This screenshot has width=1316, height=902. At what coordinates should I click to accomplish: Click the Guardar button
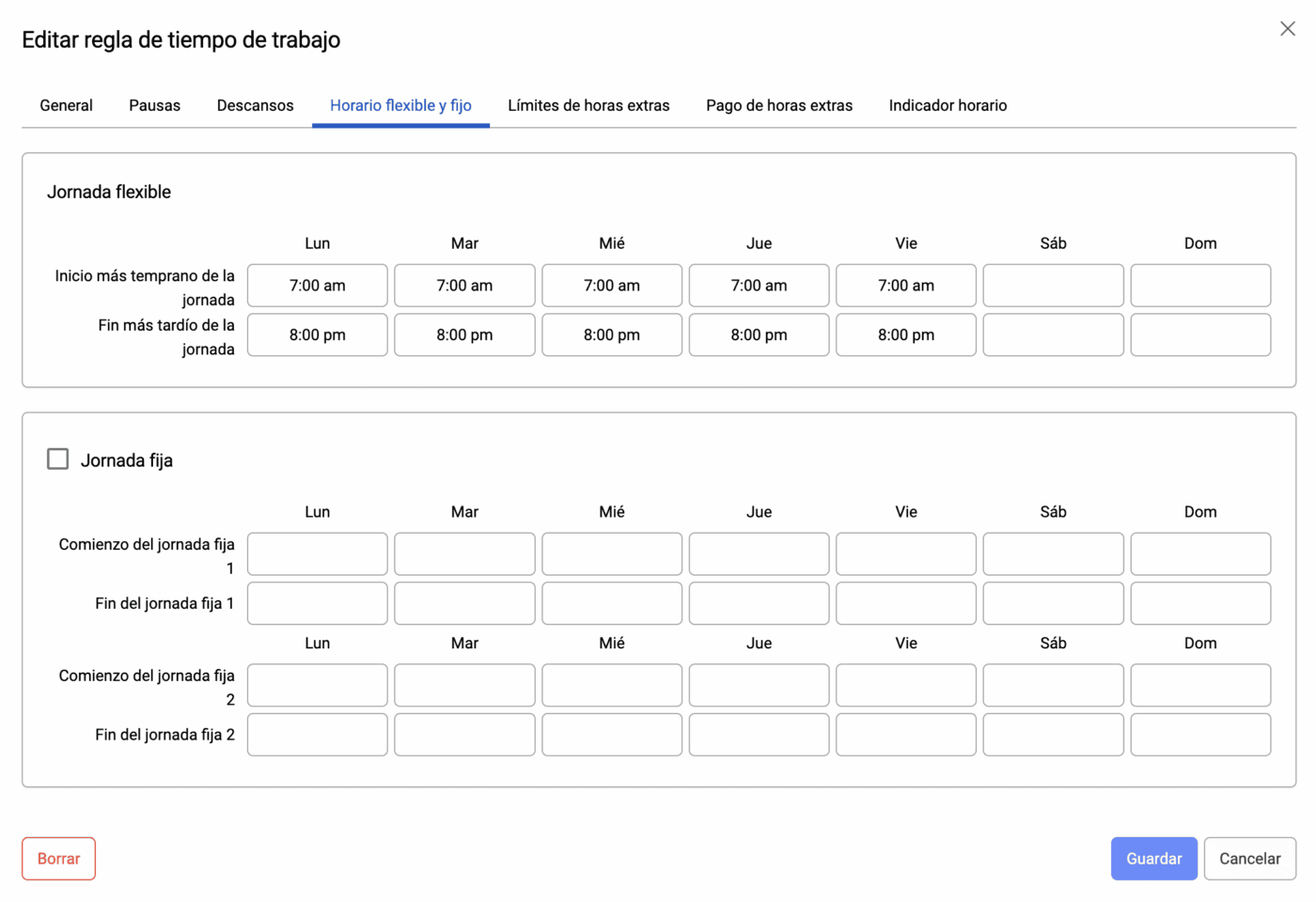click(1153, 859)
